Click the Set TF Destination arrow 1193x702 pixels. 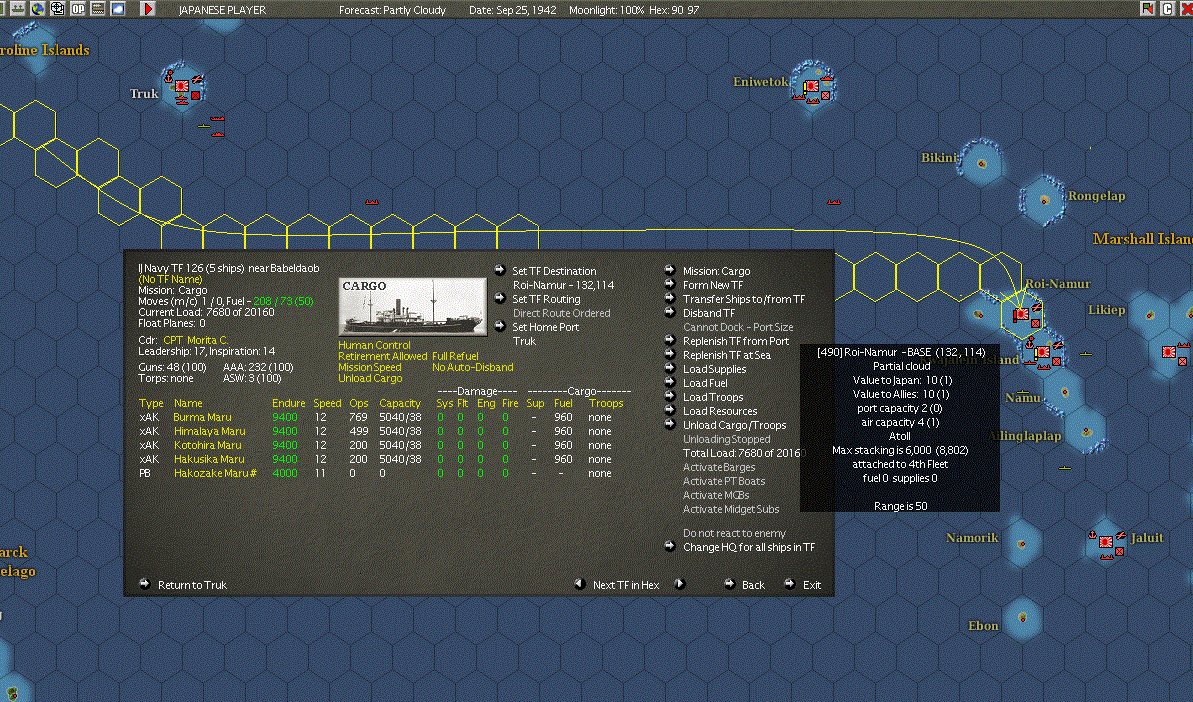tap(500, 270)
